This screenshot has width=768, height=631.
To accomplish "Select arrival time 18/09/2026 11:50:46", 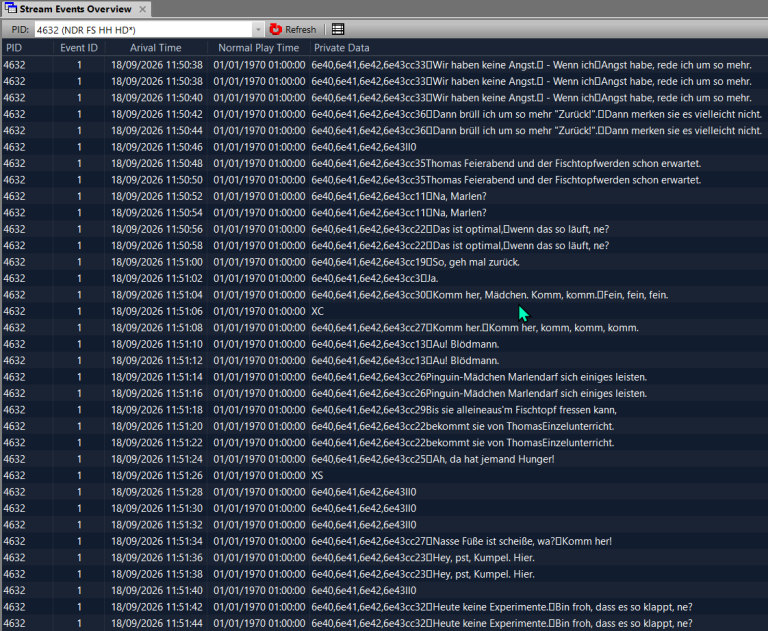I will (157, 147).
